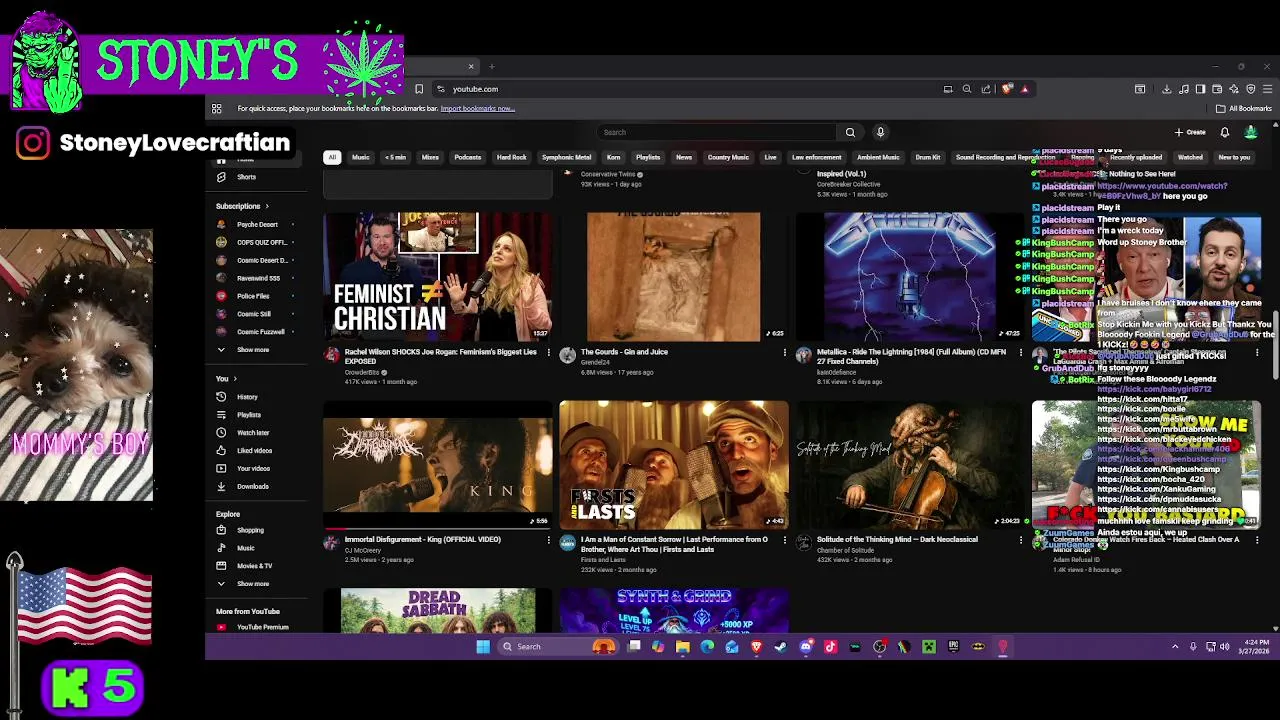Screen dimensions: 1280x720
Task: Click the YouTube search input field
Action: 716,132
